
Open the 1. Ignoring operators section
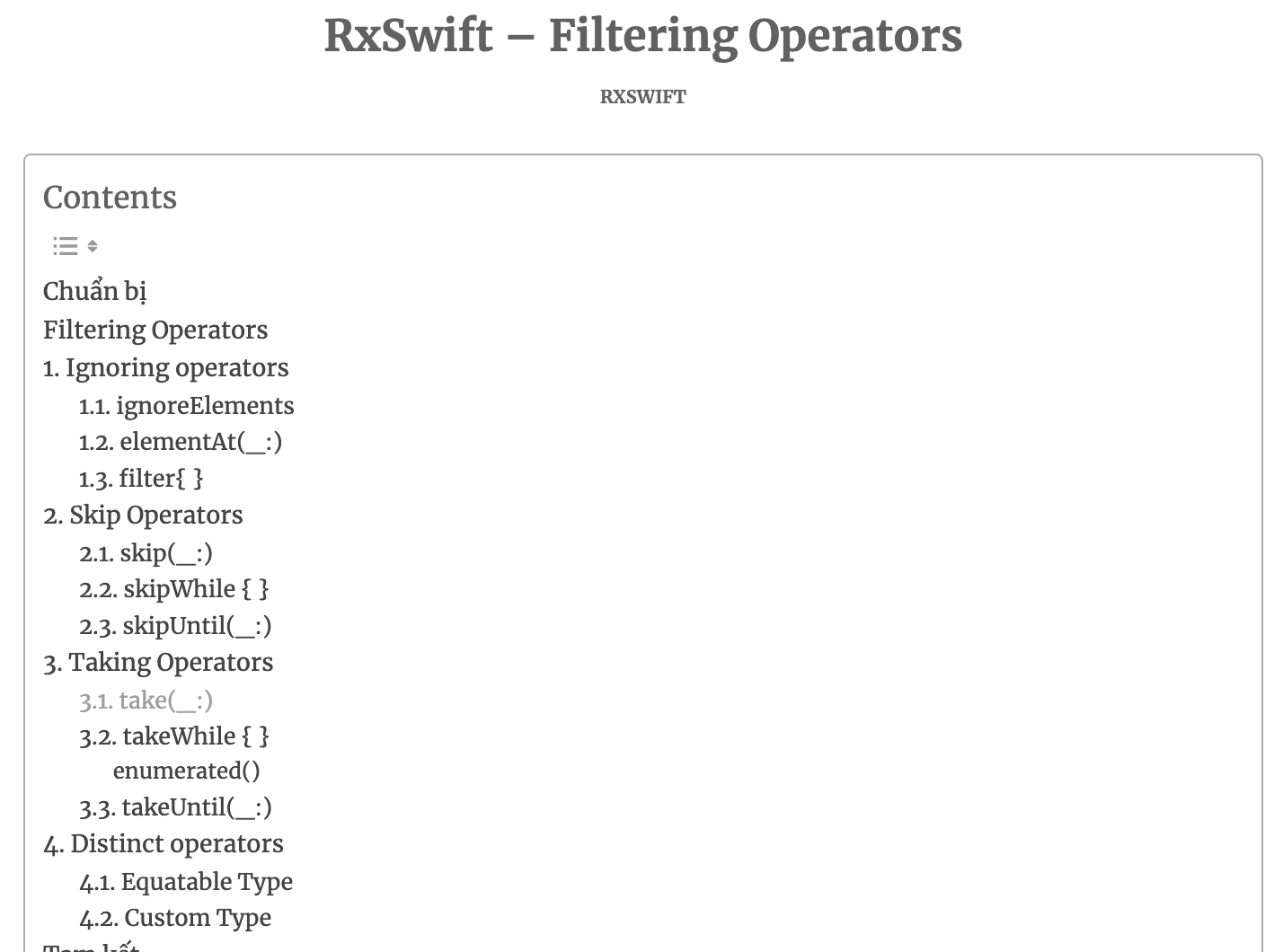[x=165, y=368]
